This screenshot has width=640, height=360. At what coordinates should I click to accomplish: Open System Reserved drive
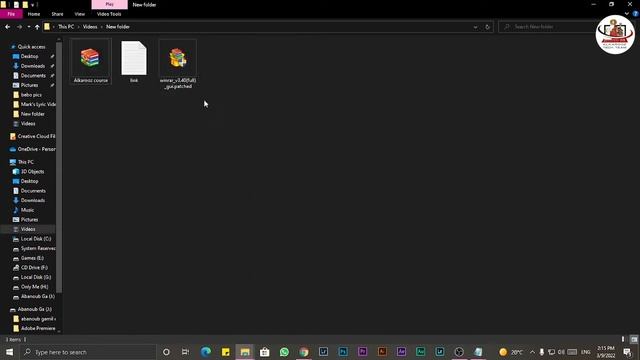35,249
